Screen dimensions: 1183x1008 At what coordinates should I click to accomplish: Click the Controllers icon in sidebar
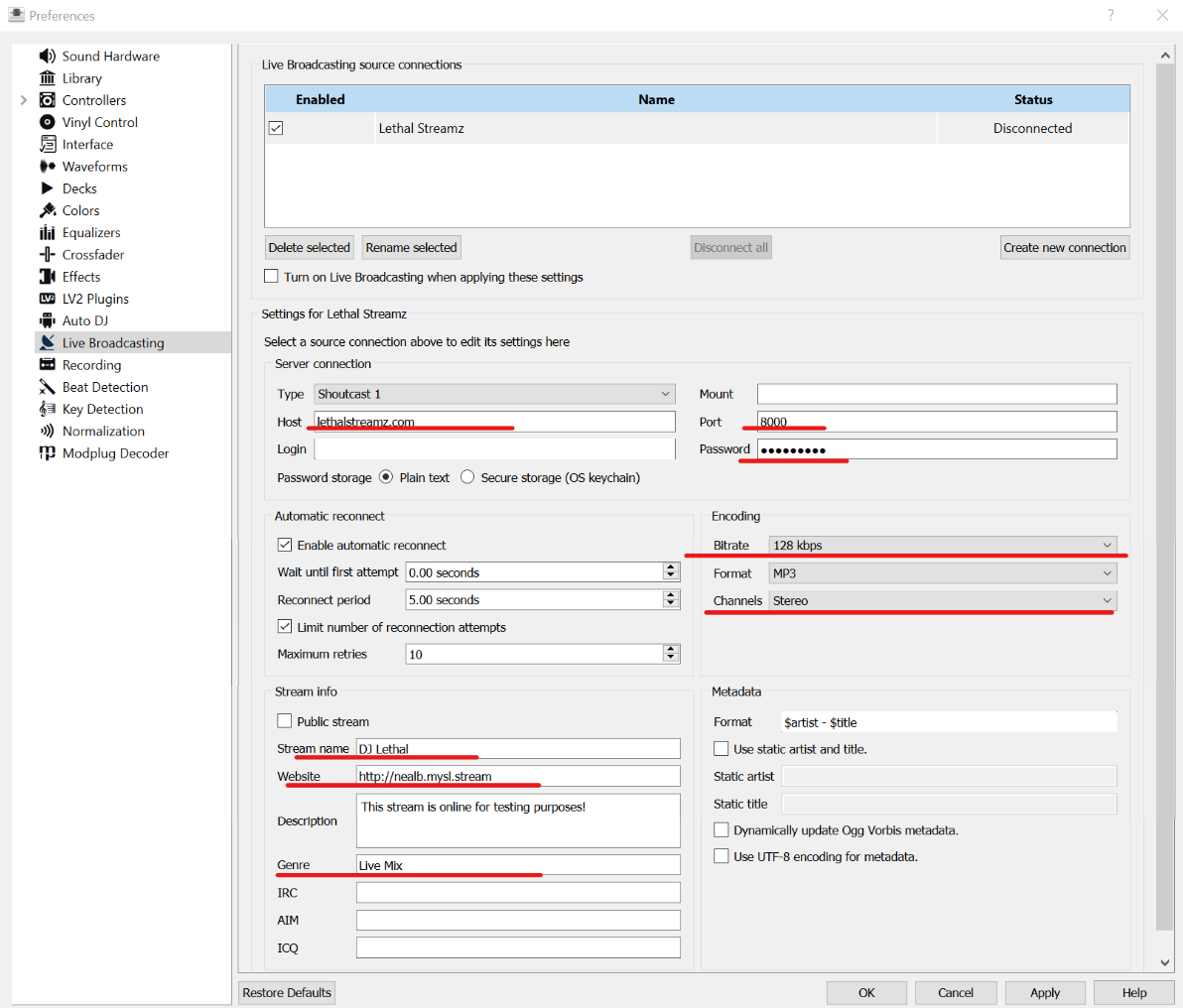pos(48,100)
